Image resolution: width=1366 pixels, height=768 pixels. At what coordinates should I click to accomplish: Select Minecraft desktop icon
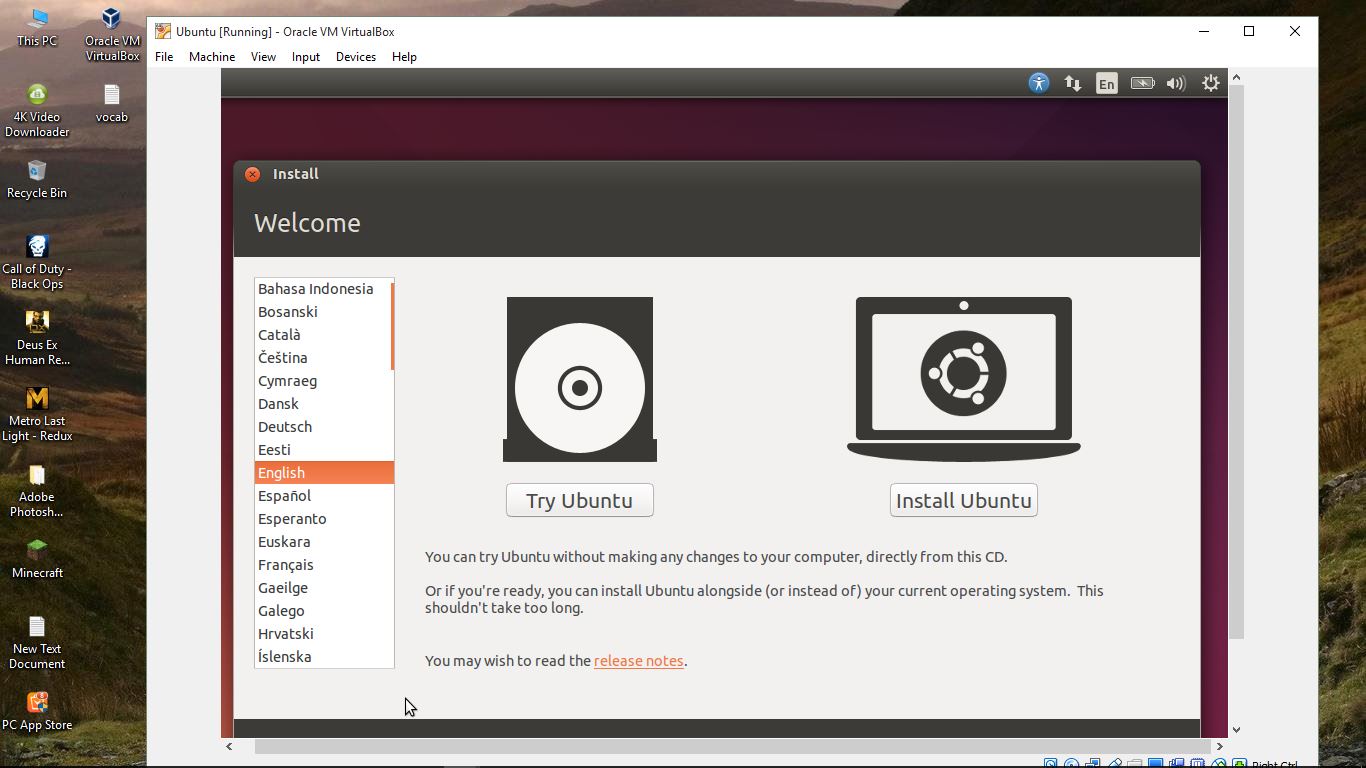pyautogui.click(x=37, y=559)
